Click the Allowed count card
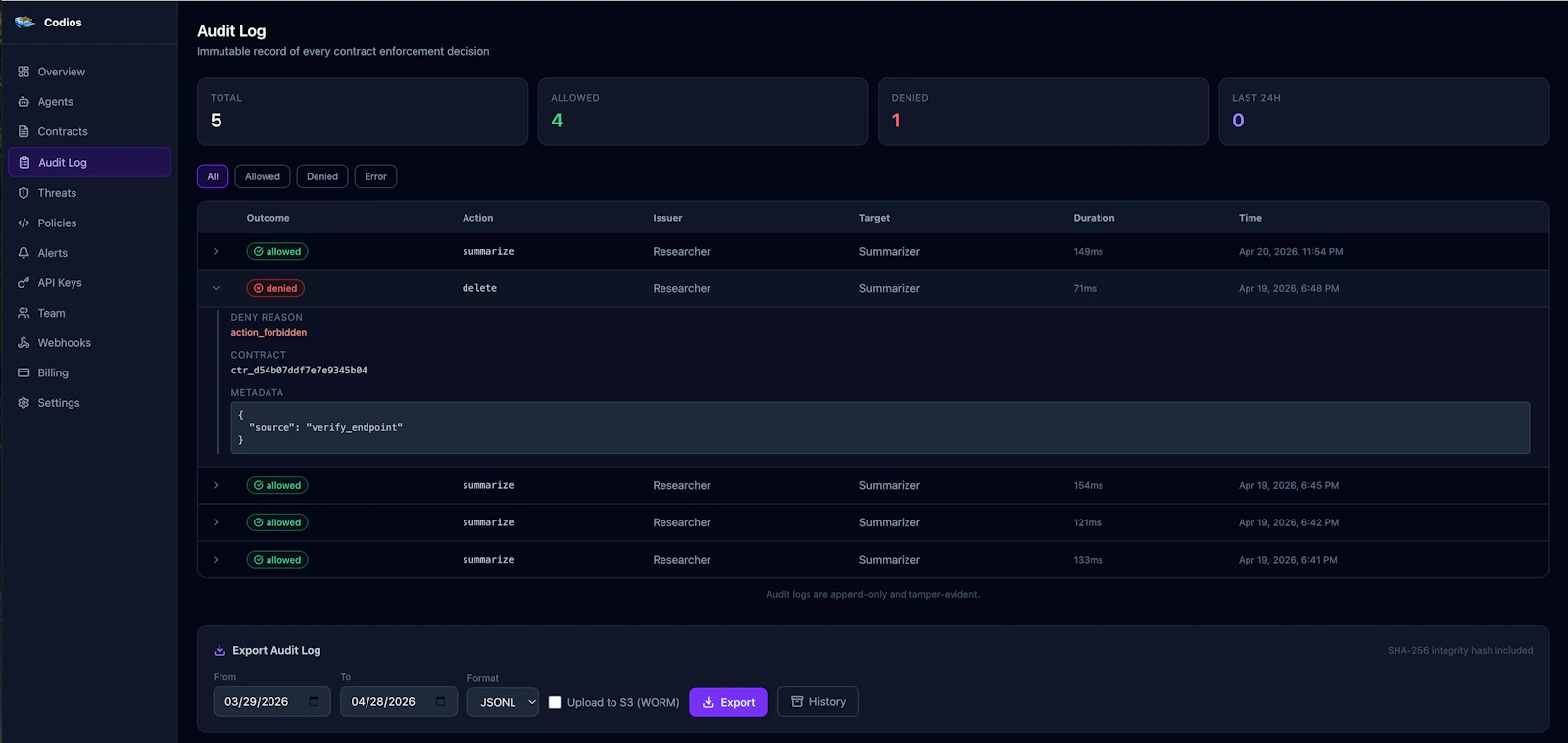Image resolution: width=1568 pixels, height=743 pixels. [x=703, y=112]
